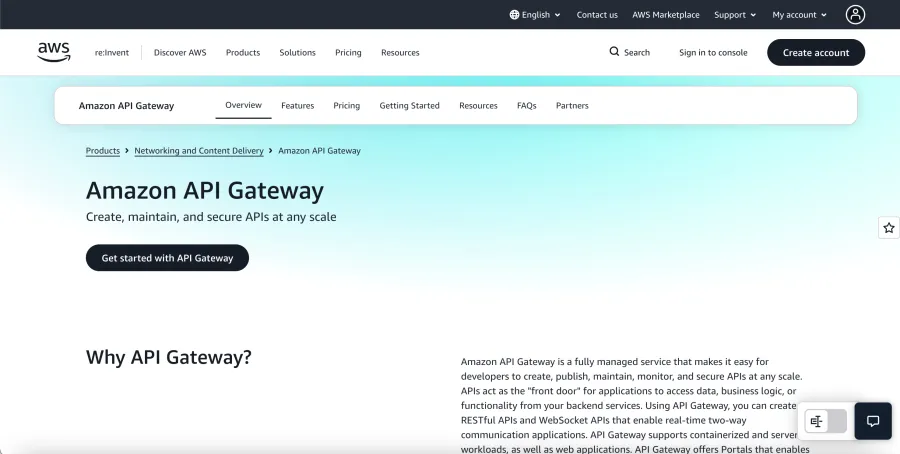Viewport: 900px width, 454px height.
Task: Click the globe language icon
Action: point(514,15)
